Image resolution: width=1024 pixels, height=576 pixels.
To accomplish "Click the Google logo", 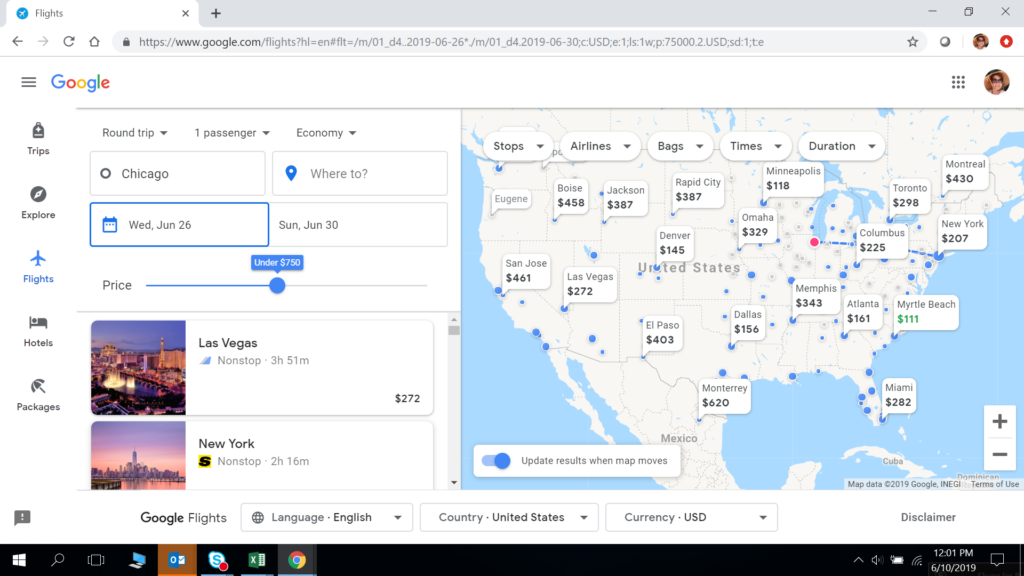I will pos(80,82).
